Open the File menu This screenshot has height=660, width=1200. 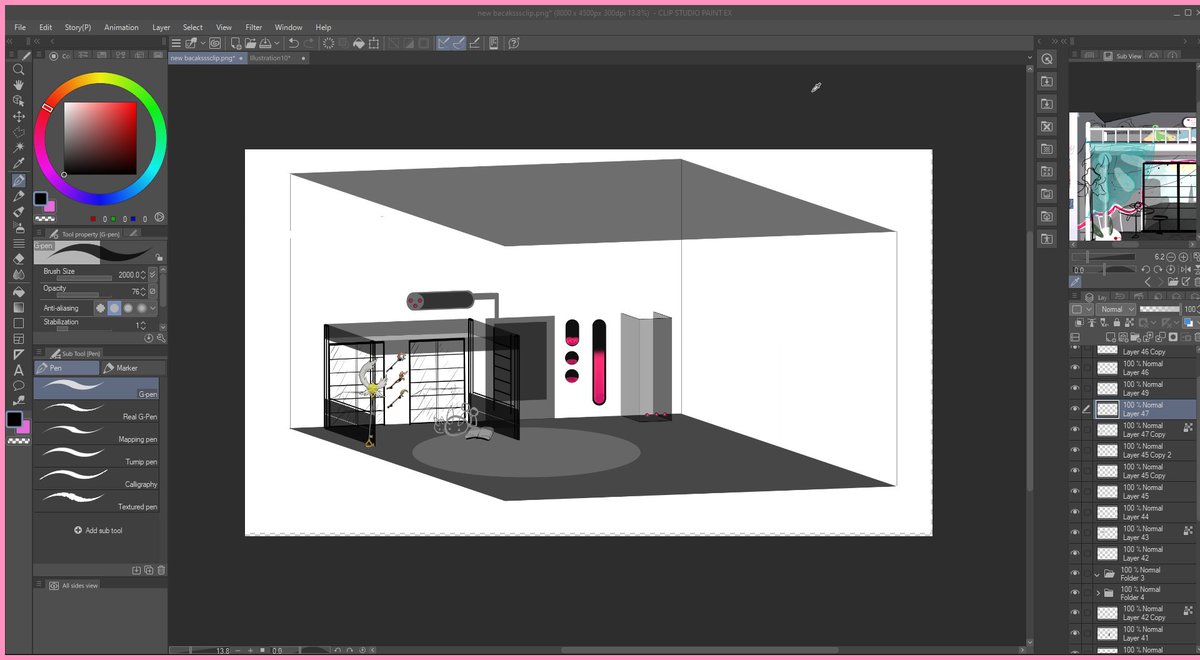point(19,27)
